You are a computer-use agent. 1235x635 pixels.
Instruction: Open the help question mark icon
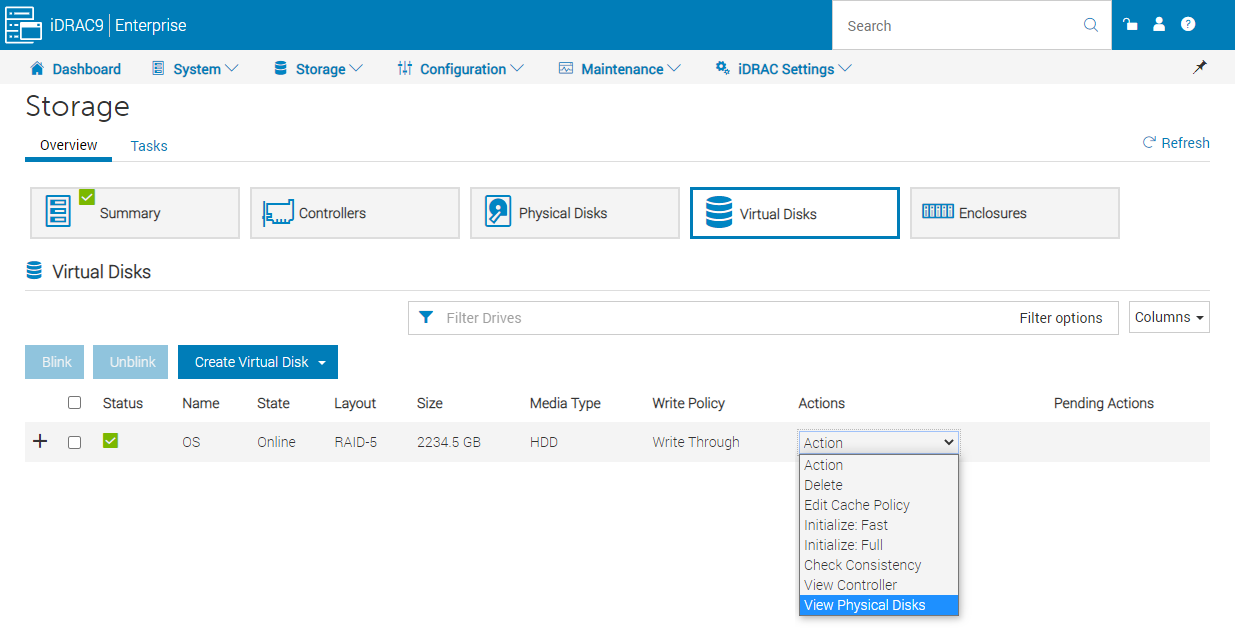tap(1189, 25)
